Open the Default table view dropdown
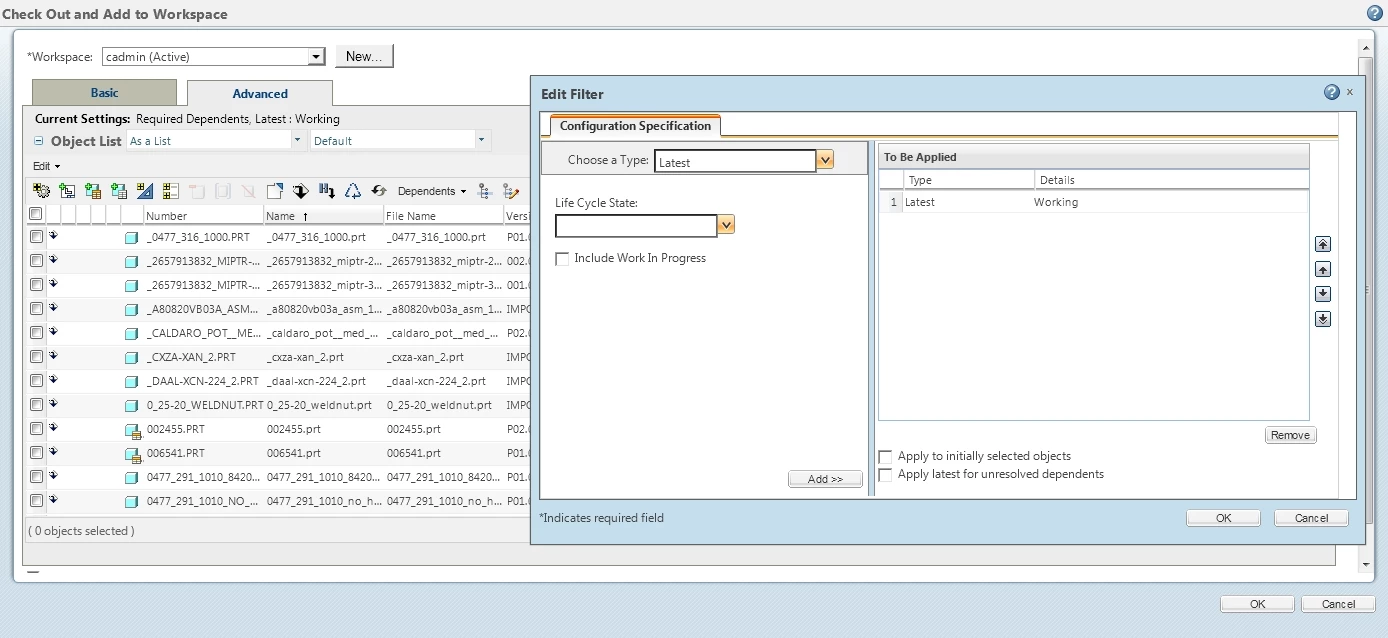The height and width of the screenshot is (638, 1388). click(x=481, y=141)
